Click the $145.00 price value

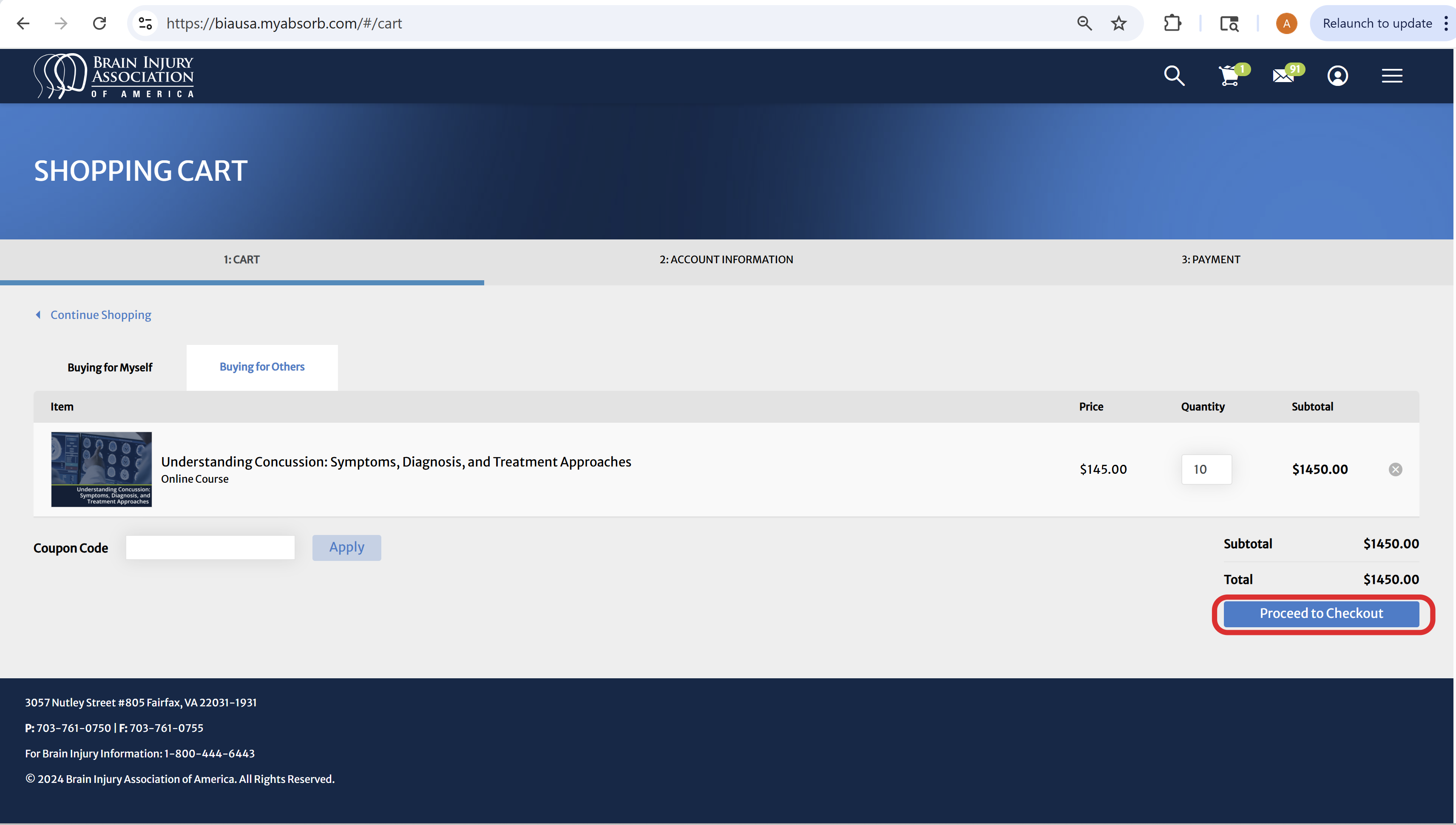click(1103, 469)
